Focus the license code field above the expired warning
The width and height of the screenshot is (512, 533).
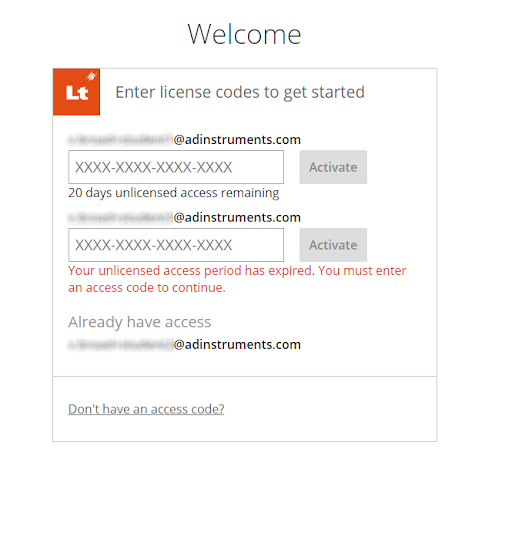(176, 245)
